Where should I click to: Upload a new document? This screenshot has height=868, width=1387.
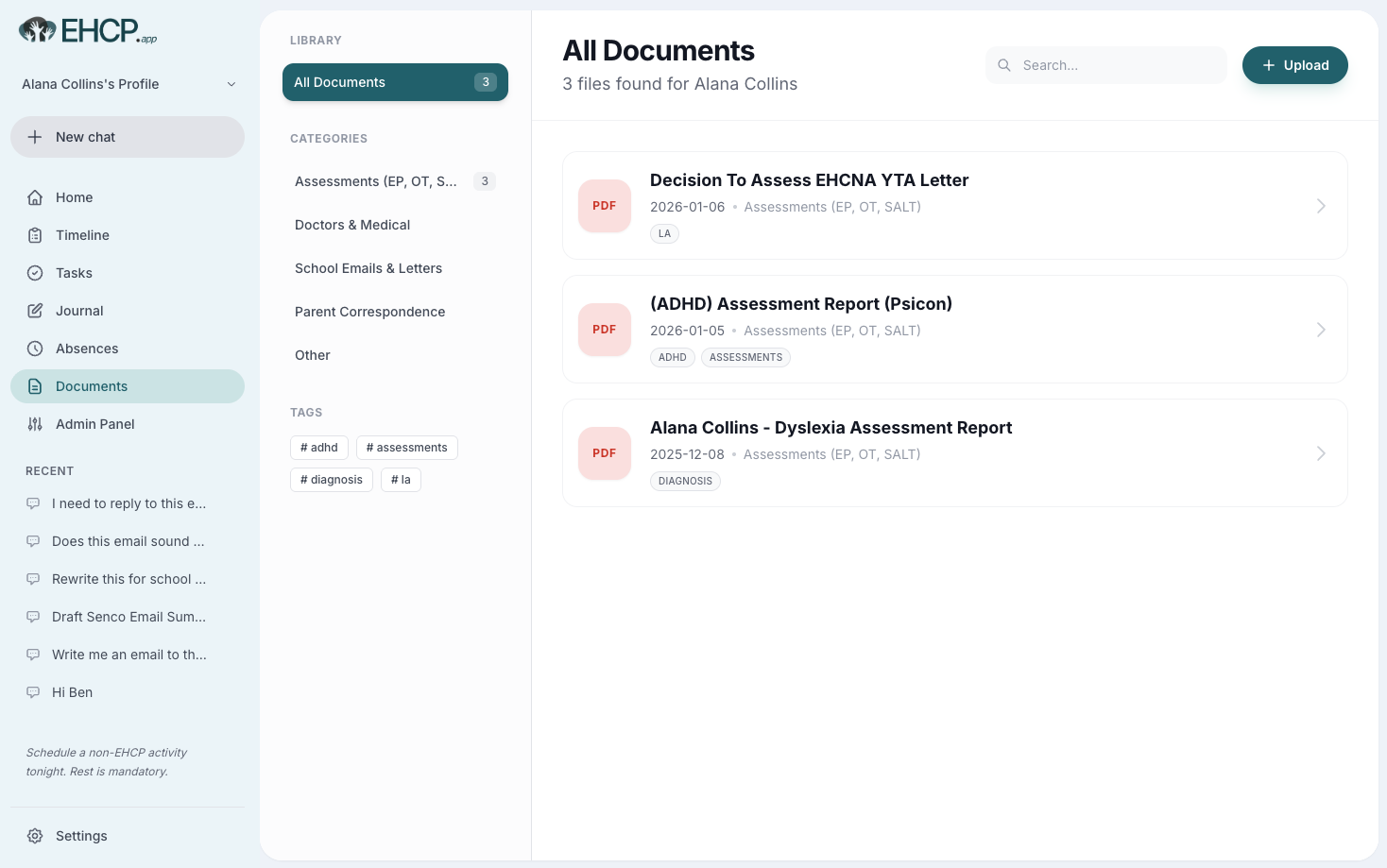pyautogui.click(x=1294, y=65)
